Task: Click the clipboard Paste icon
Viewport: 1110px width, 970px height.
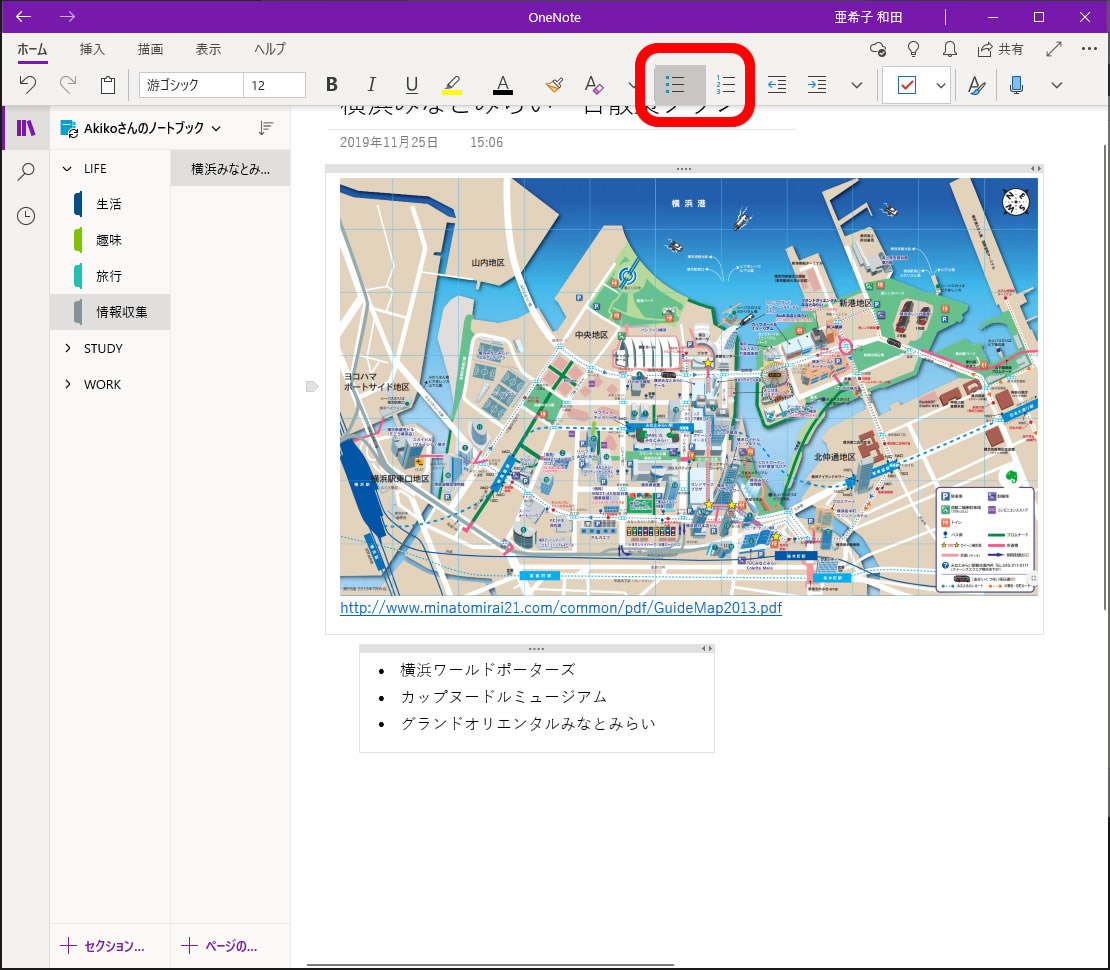Action: [107, 85]
